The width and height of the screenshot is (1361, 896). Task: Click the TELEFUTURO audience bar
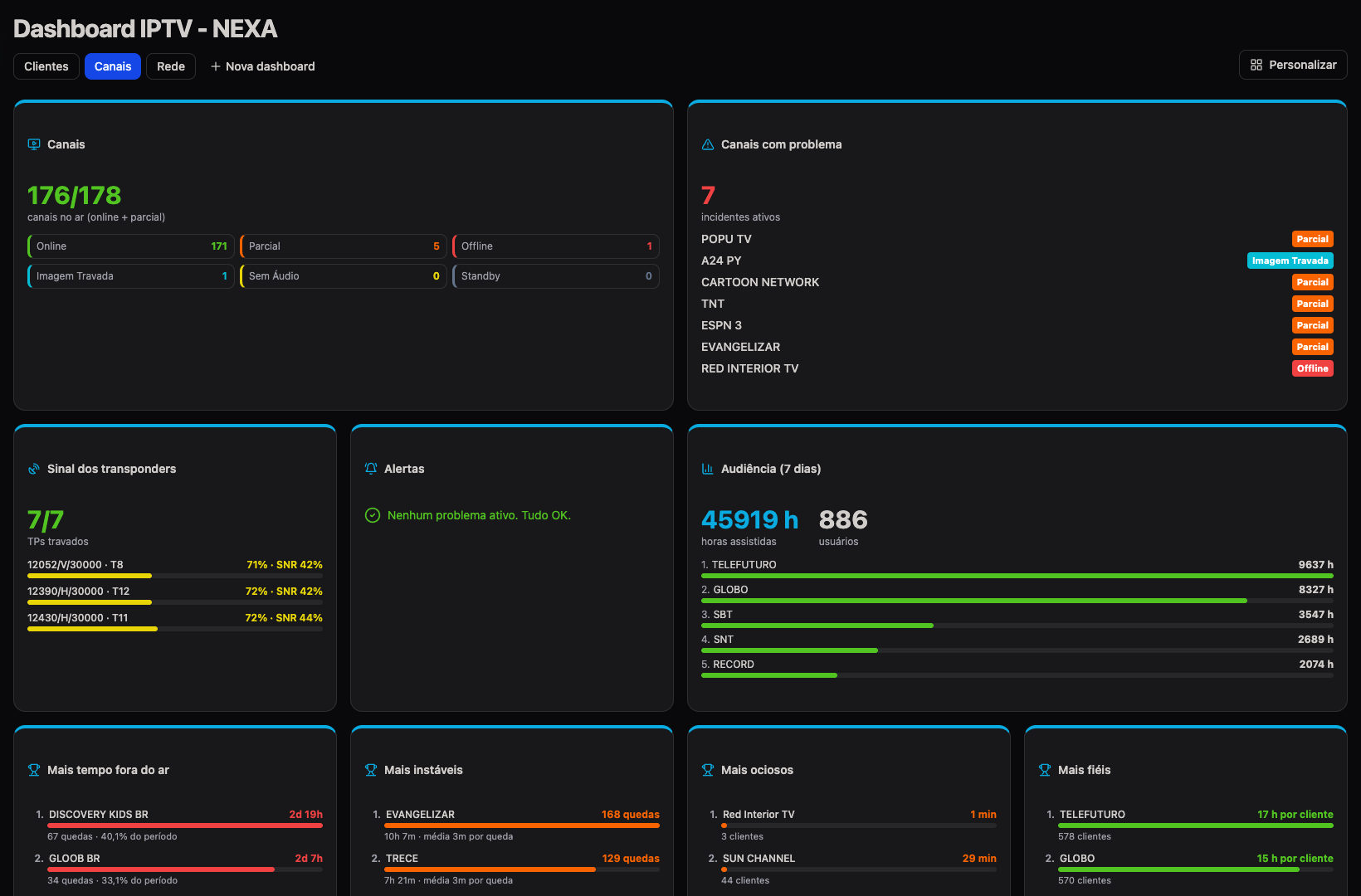1017,576
